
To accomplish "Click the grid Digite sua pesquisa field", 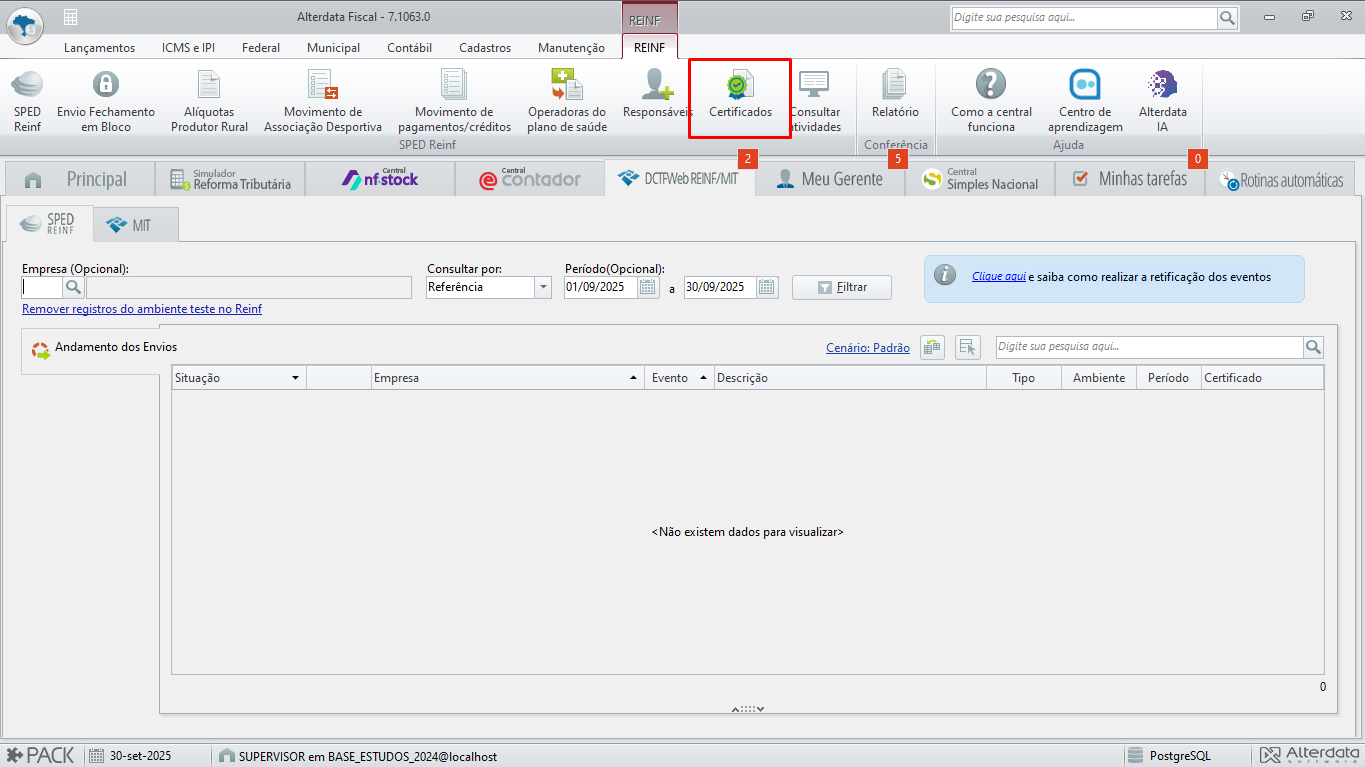I will 1149,347.
